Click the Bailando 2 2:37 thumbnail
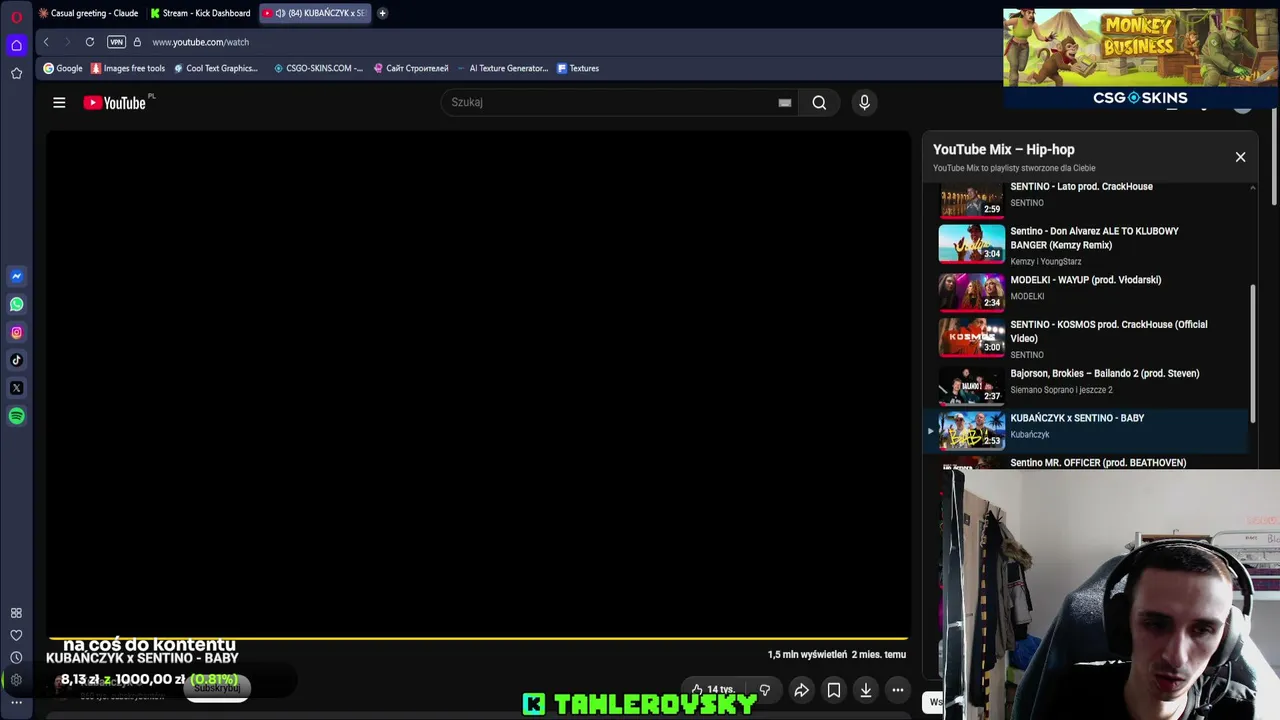 tap(971, 385)
